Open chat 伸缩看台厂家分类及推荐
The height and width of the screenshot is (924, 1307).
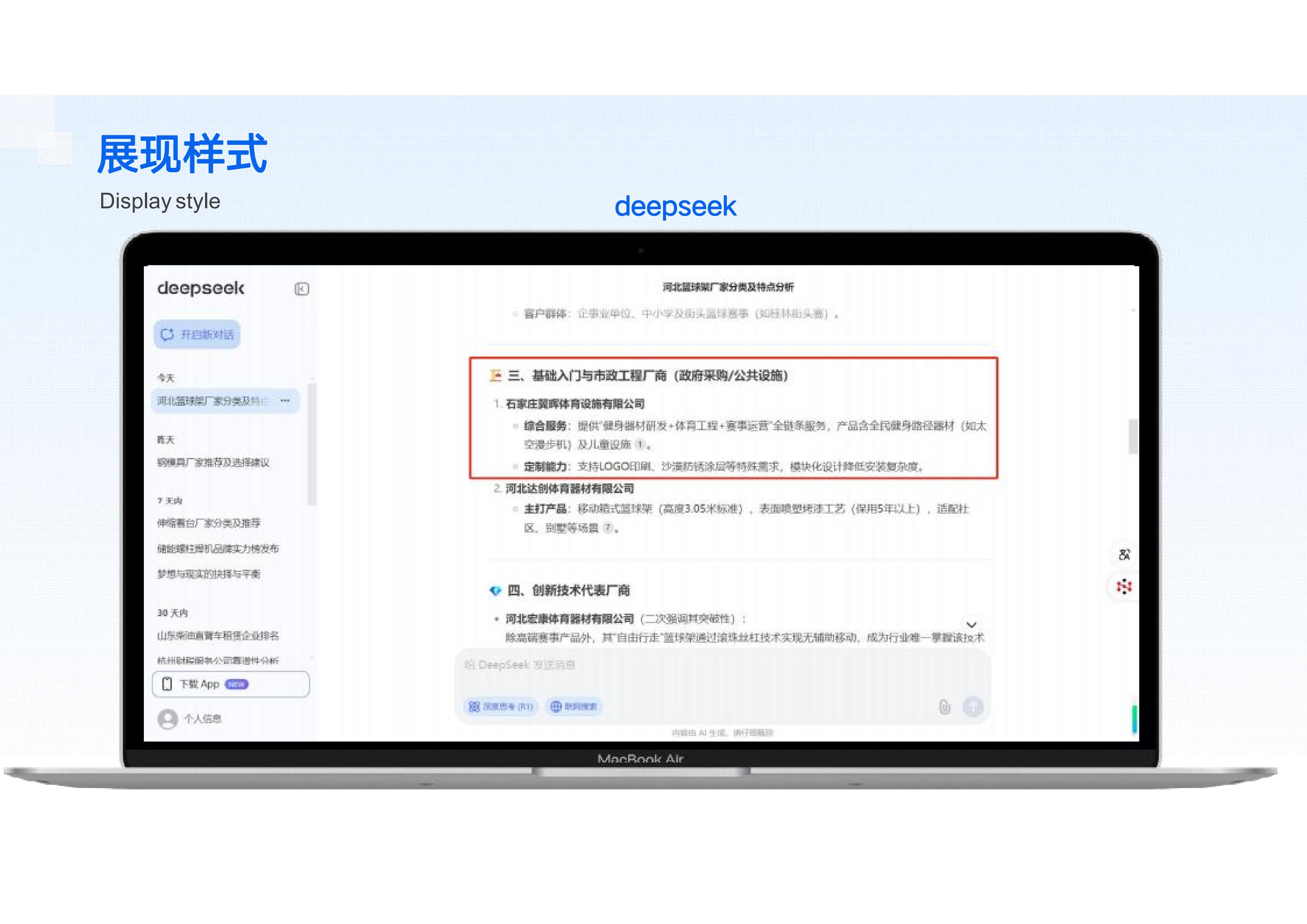[209, 523]
